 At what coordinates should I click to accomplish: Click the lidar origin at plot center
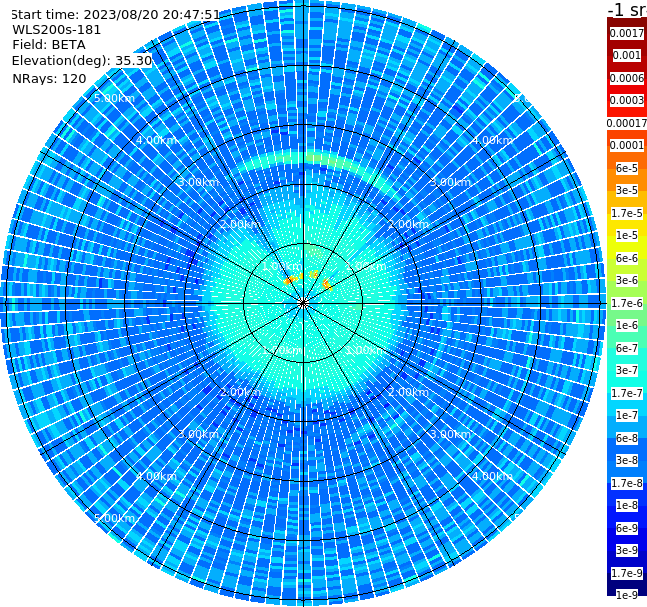point(303,303)
